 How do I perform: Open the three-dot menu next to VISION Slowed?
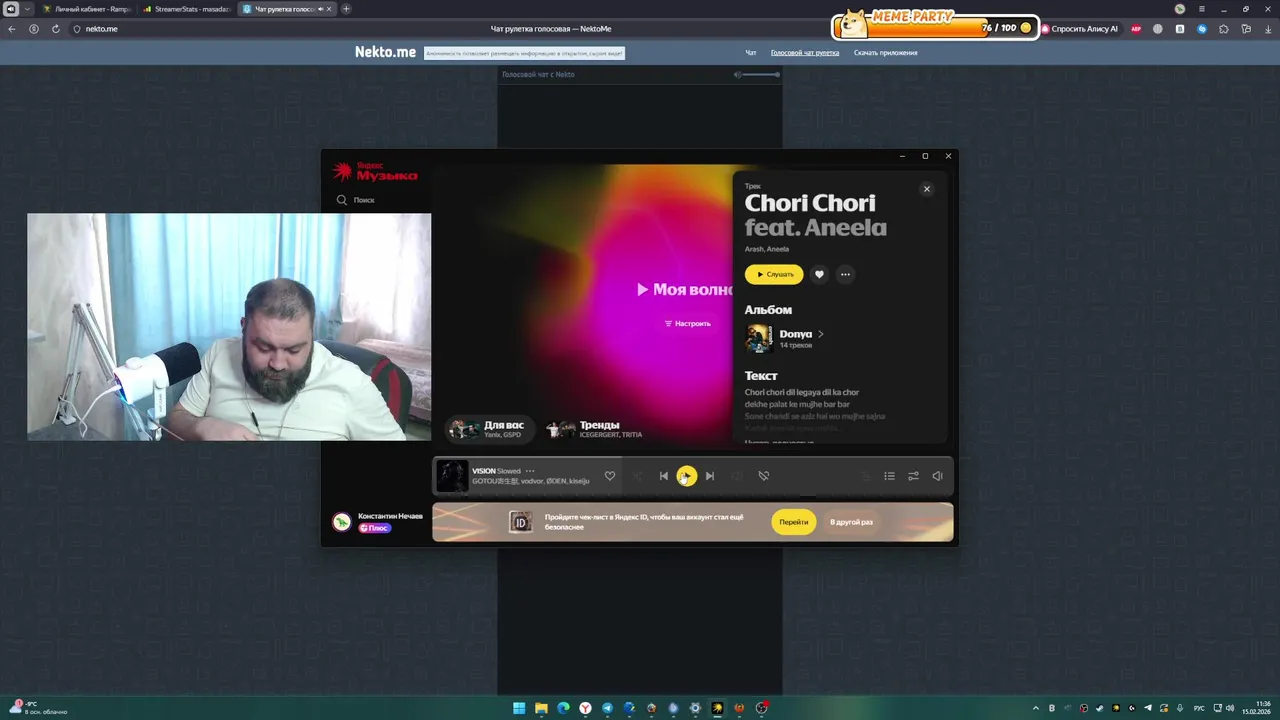(x=530, y=471)
